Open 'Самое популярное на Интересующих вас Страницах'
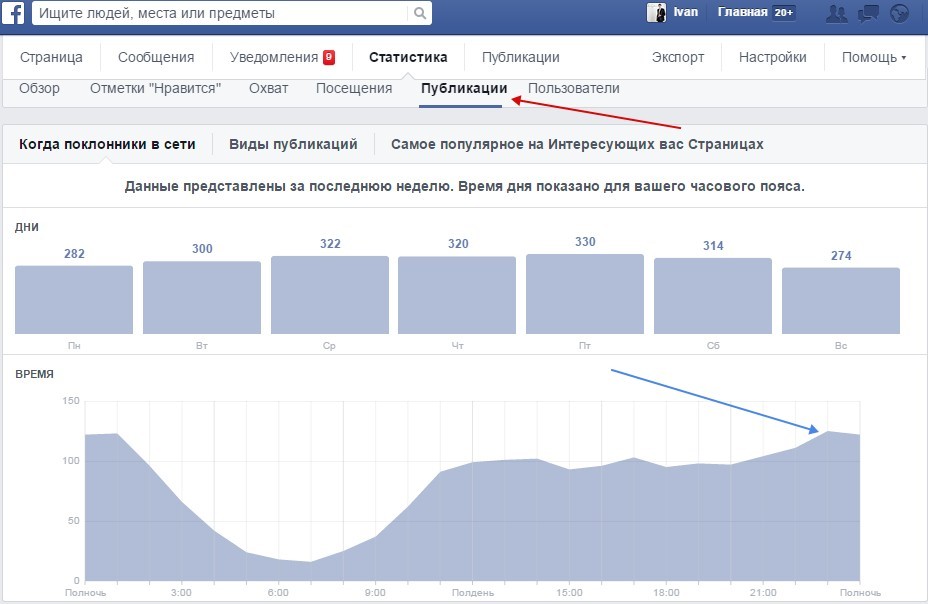Screen dimensions: 928x604 577,144
